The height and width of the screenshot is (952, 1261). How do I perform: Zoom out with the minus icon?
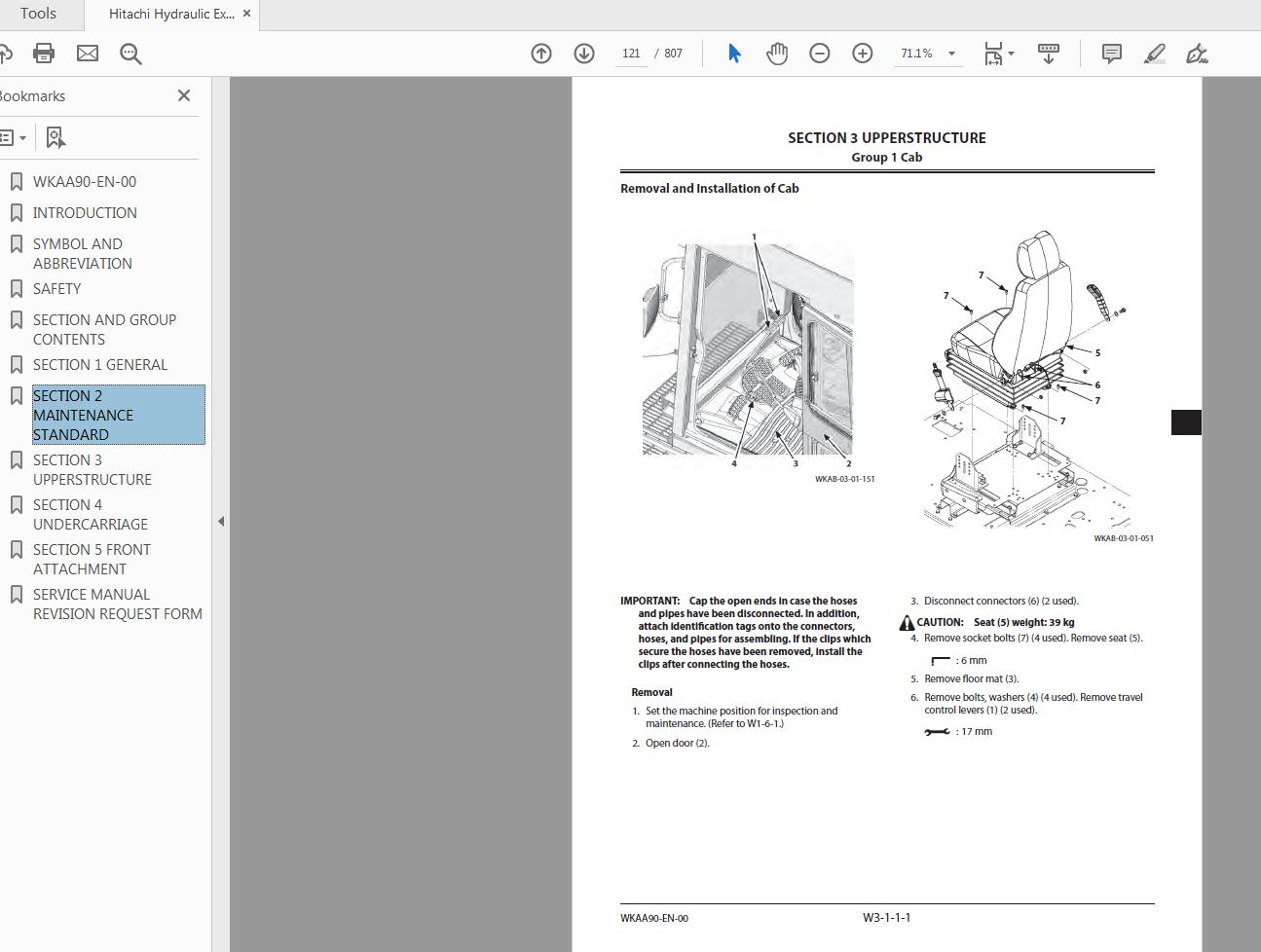[x=820, y=54]
